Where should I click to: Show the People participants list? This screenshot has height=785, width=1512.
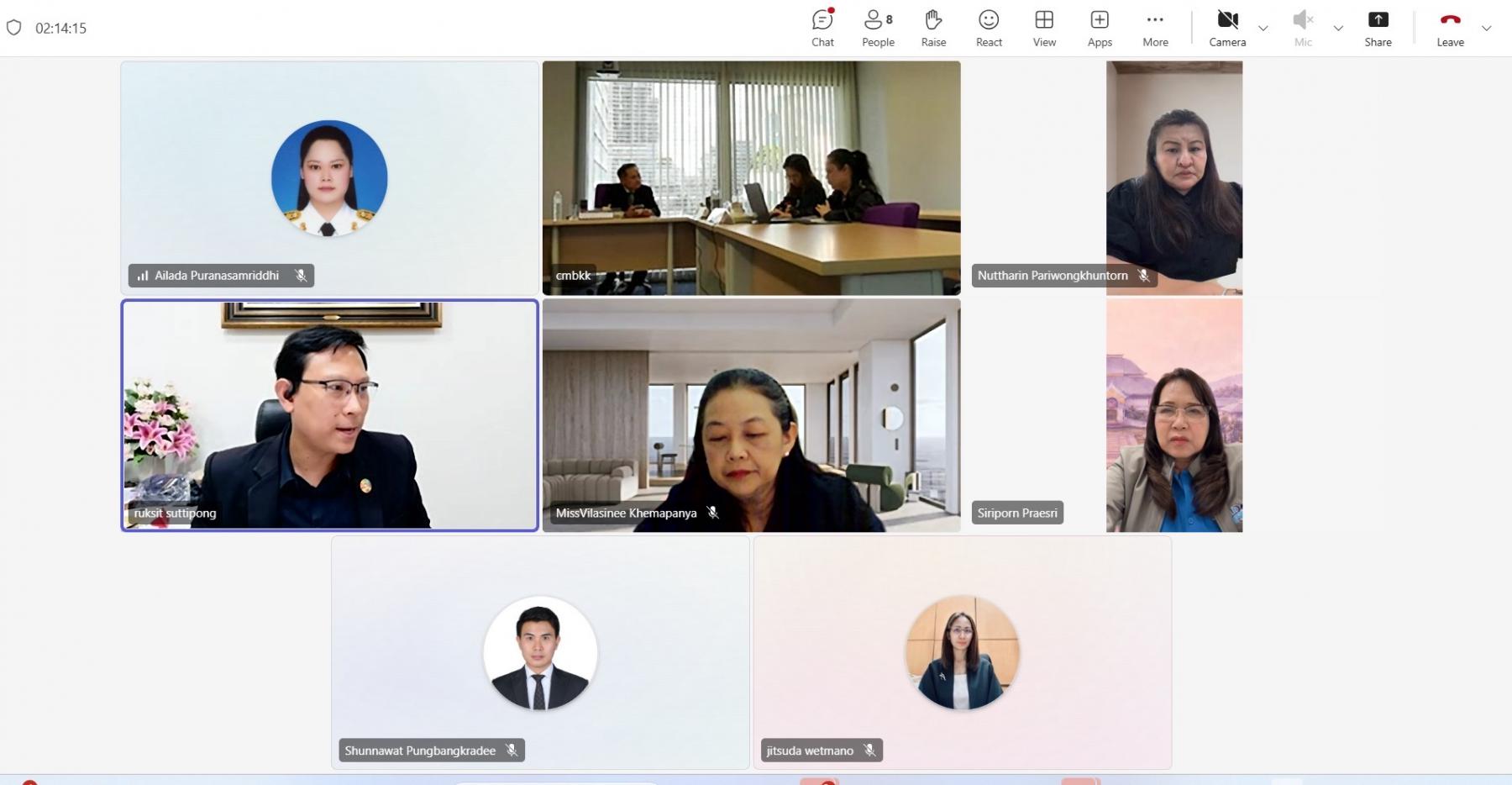click(x=878, y=28)
